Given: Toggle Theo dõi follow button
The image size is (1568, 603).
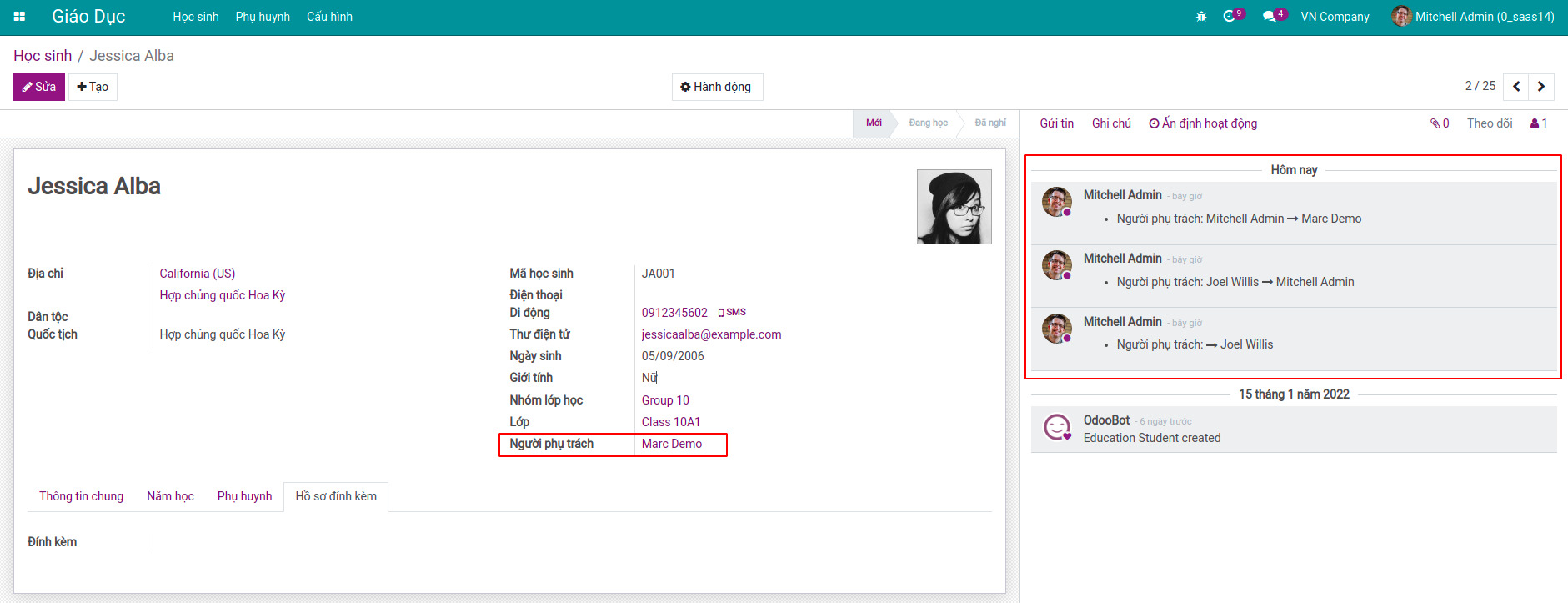Looking at the screenshot, I should pyautogui.click(x=1490, y=123).
